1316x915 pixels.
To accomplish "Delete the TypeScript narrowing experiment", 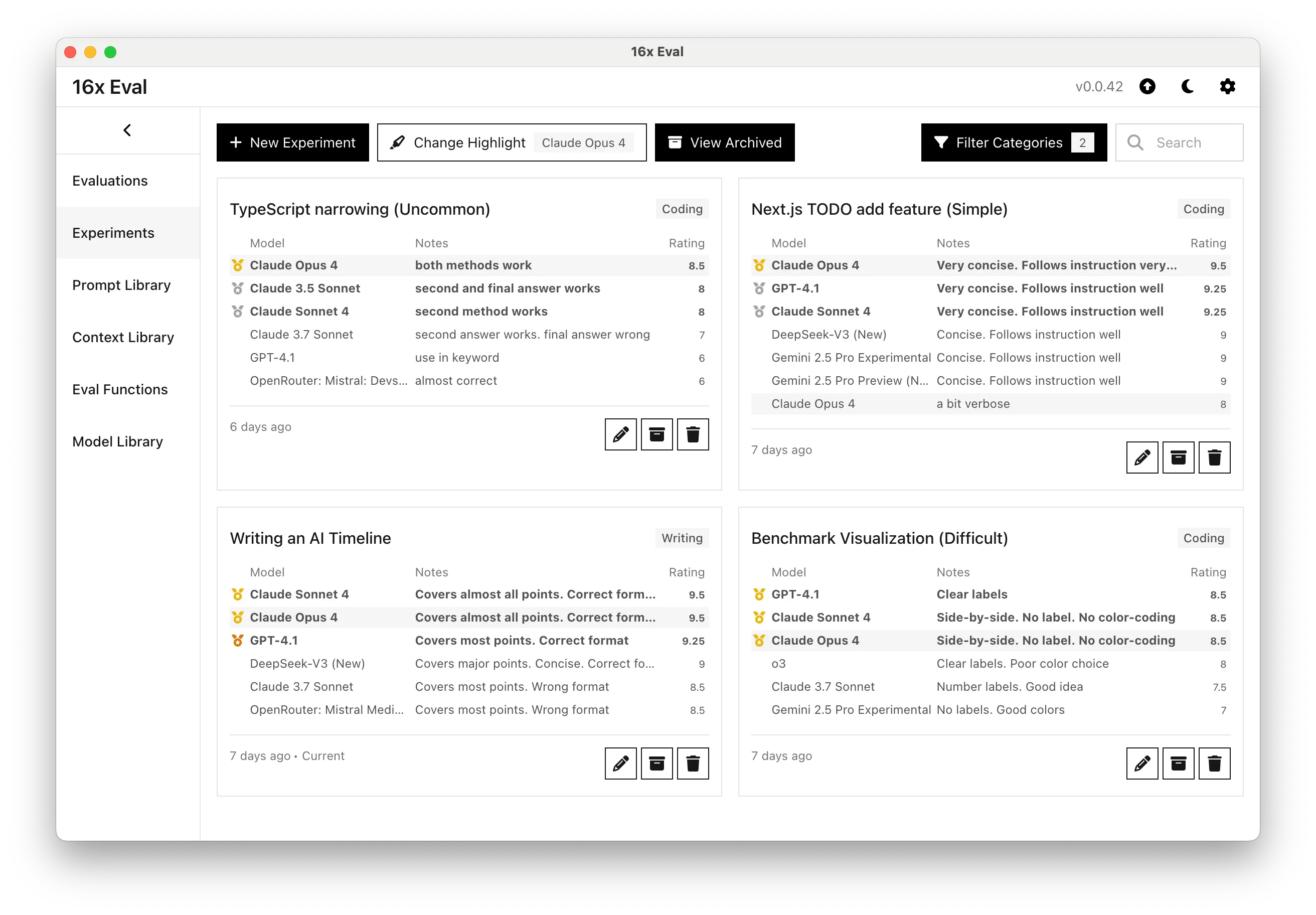I will click(x=693, y=434).
